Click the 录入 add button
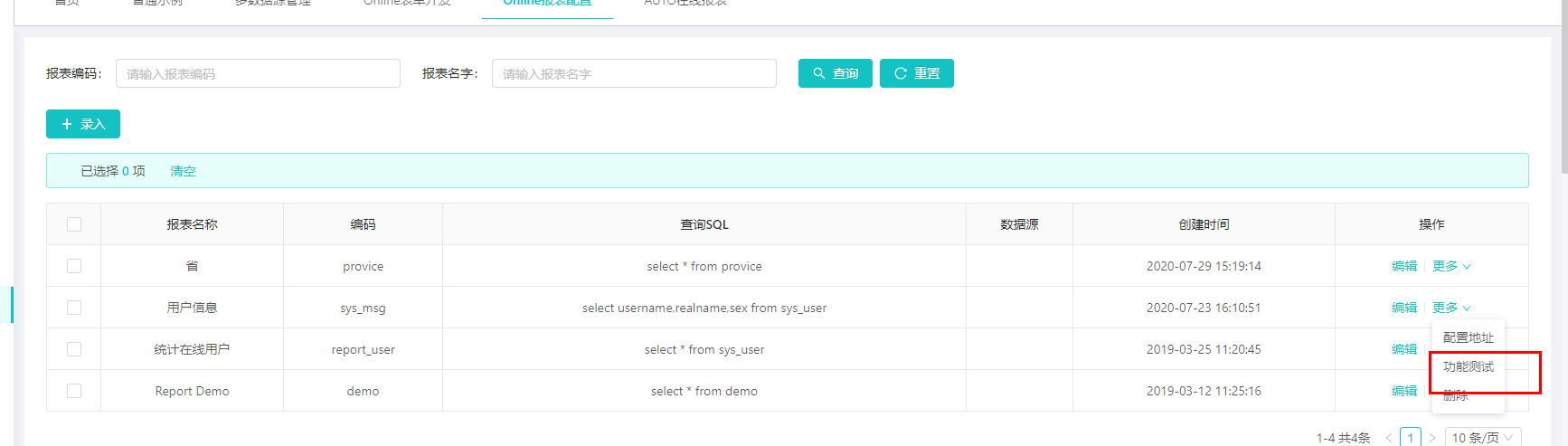Image resolution: width=1568 pixels, height=446 pixels. tap(83, 124)
